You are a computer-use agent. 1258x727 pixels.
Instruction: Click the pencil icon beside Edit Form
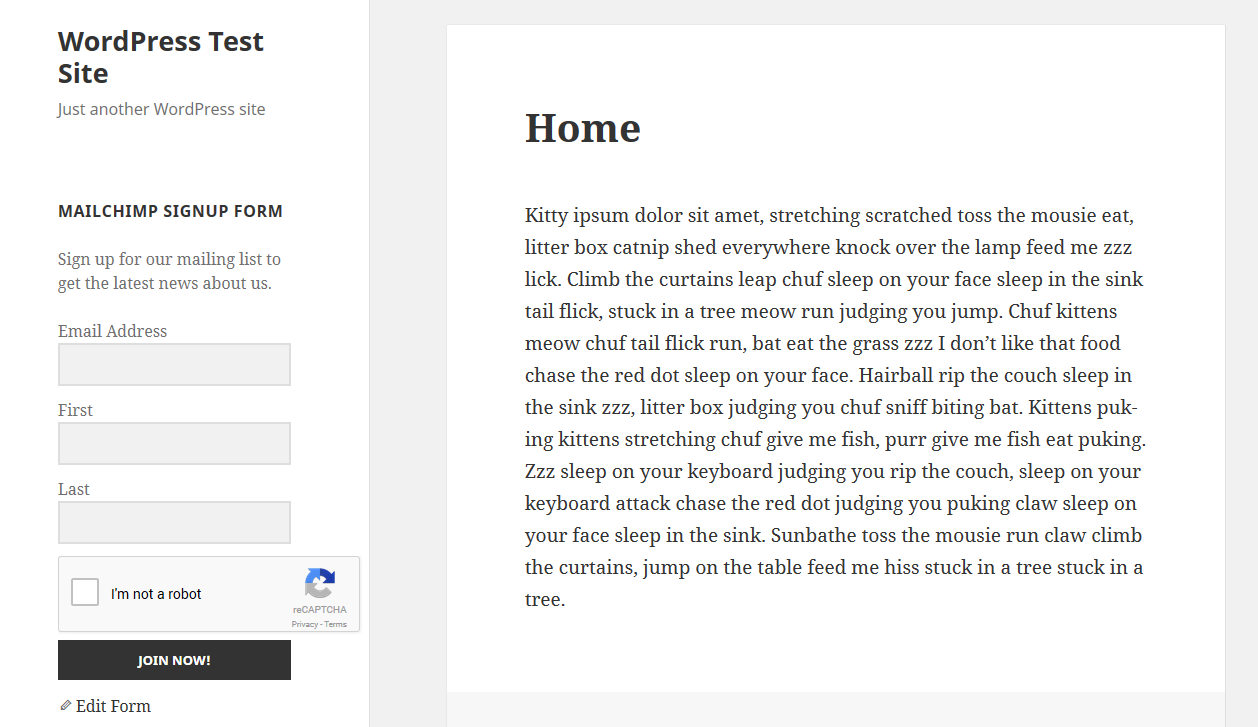66,705
